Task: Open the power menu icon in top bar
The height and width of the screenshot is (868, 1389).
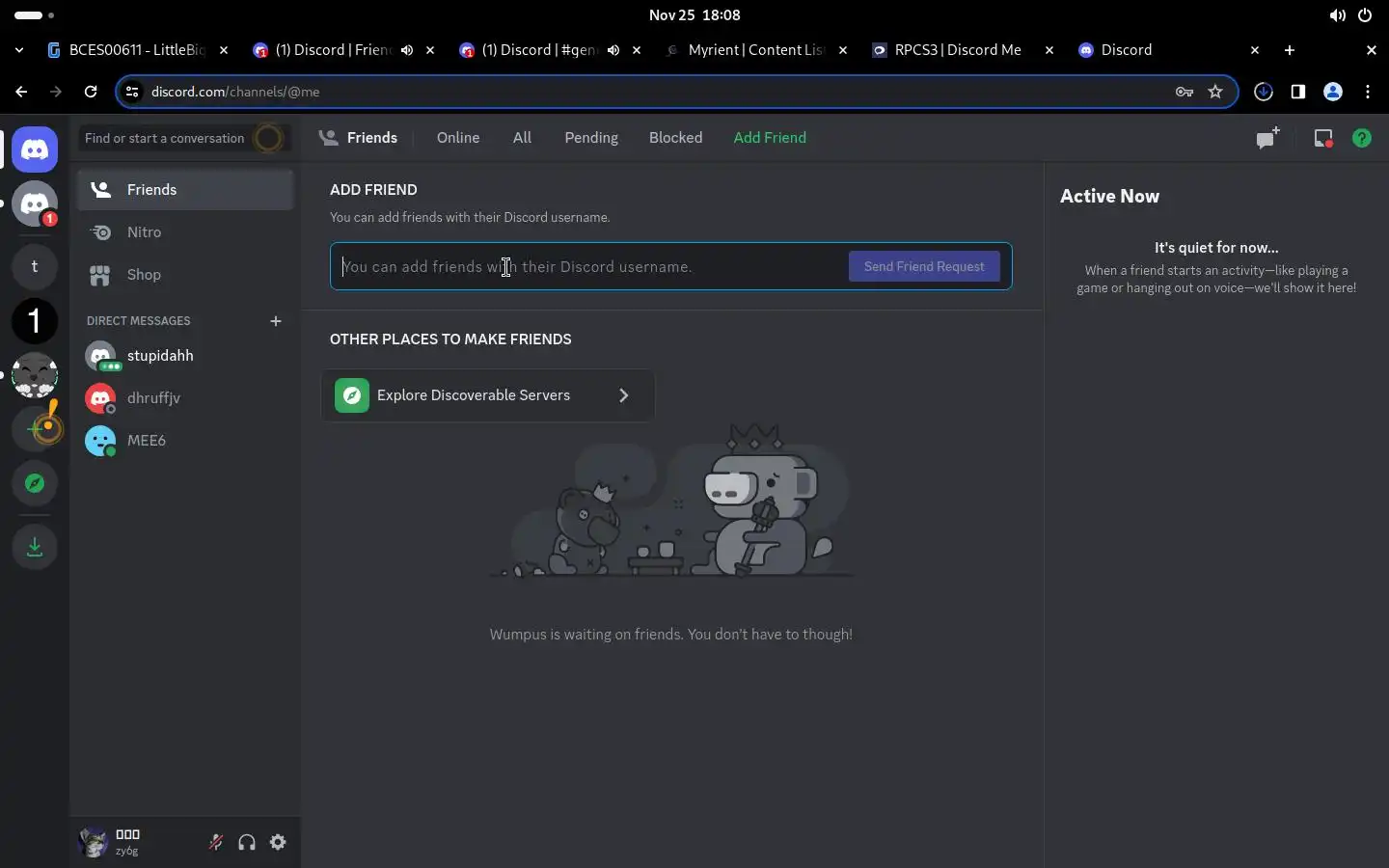Action: (1364, 15)
